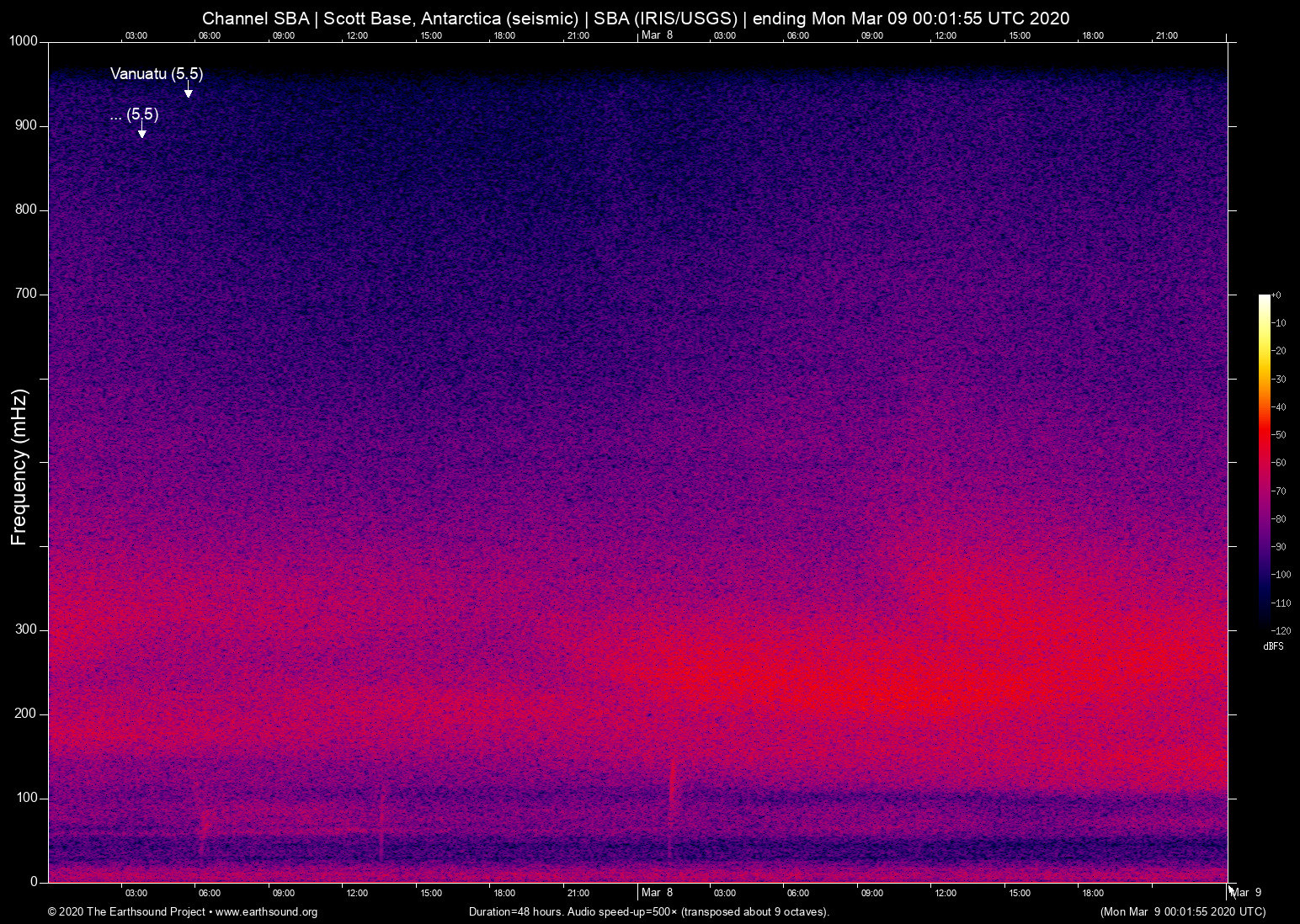Image resolution: width=1300 pixels, height=924 pixels.
Task: Click the "... (5.5)" event label
Action: click(x=134, y=114)
